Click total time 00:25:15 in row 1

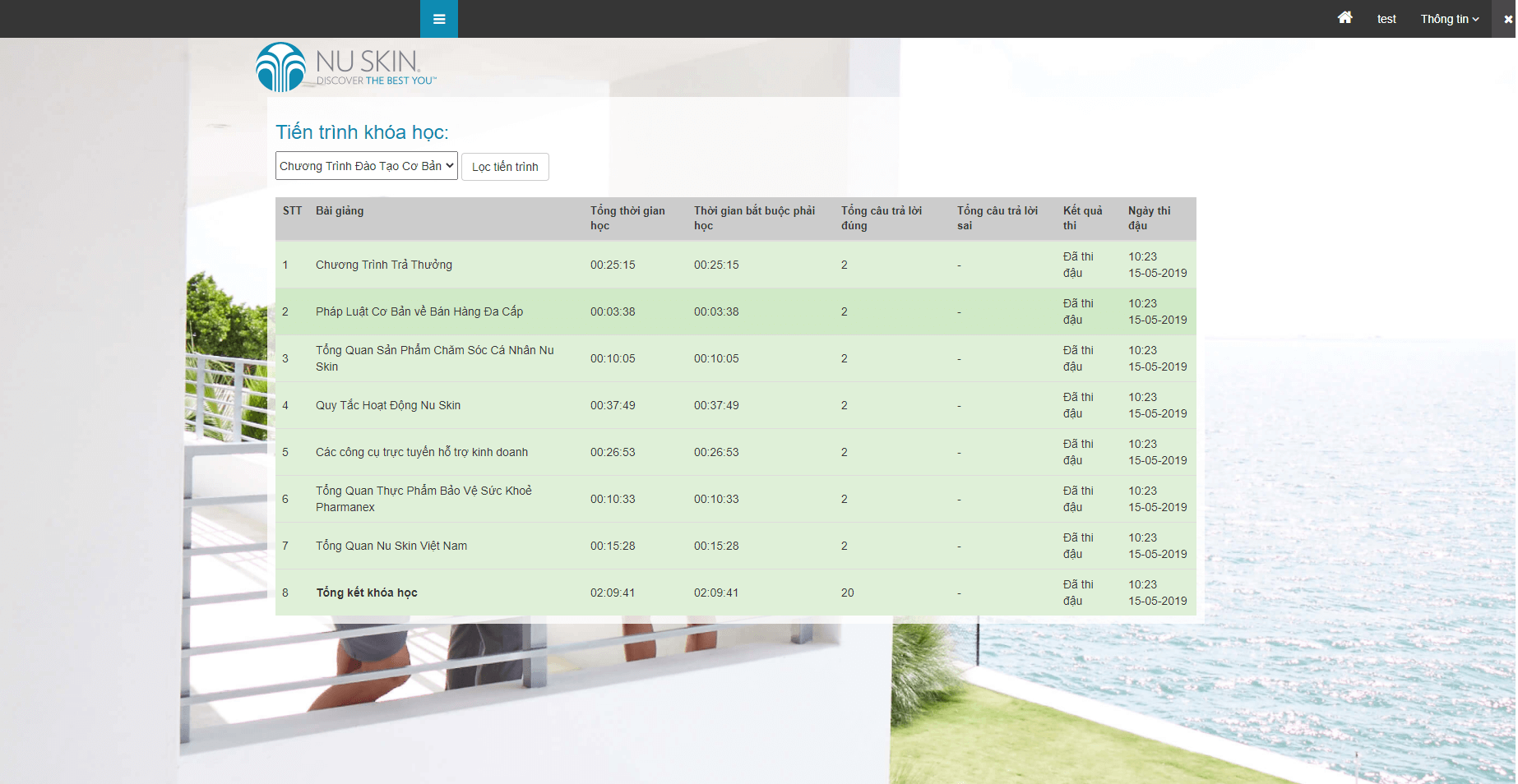click(613, 265)
